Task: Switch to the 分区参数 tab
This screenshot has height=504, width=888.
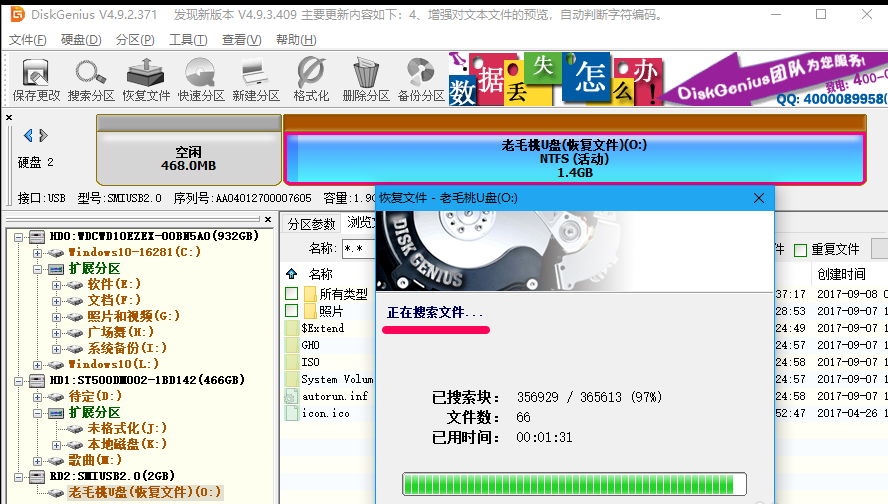Action: coord(311,224)
